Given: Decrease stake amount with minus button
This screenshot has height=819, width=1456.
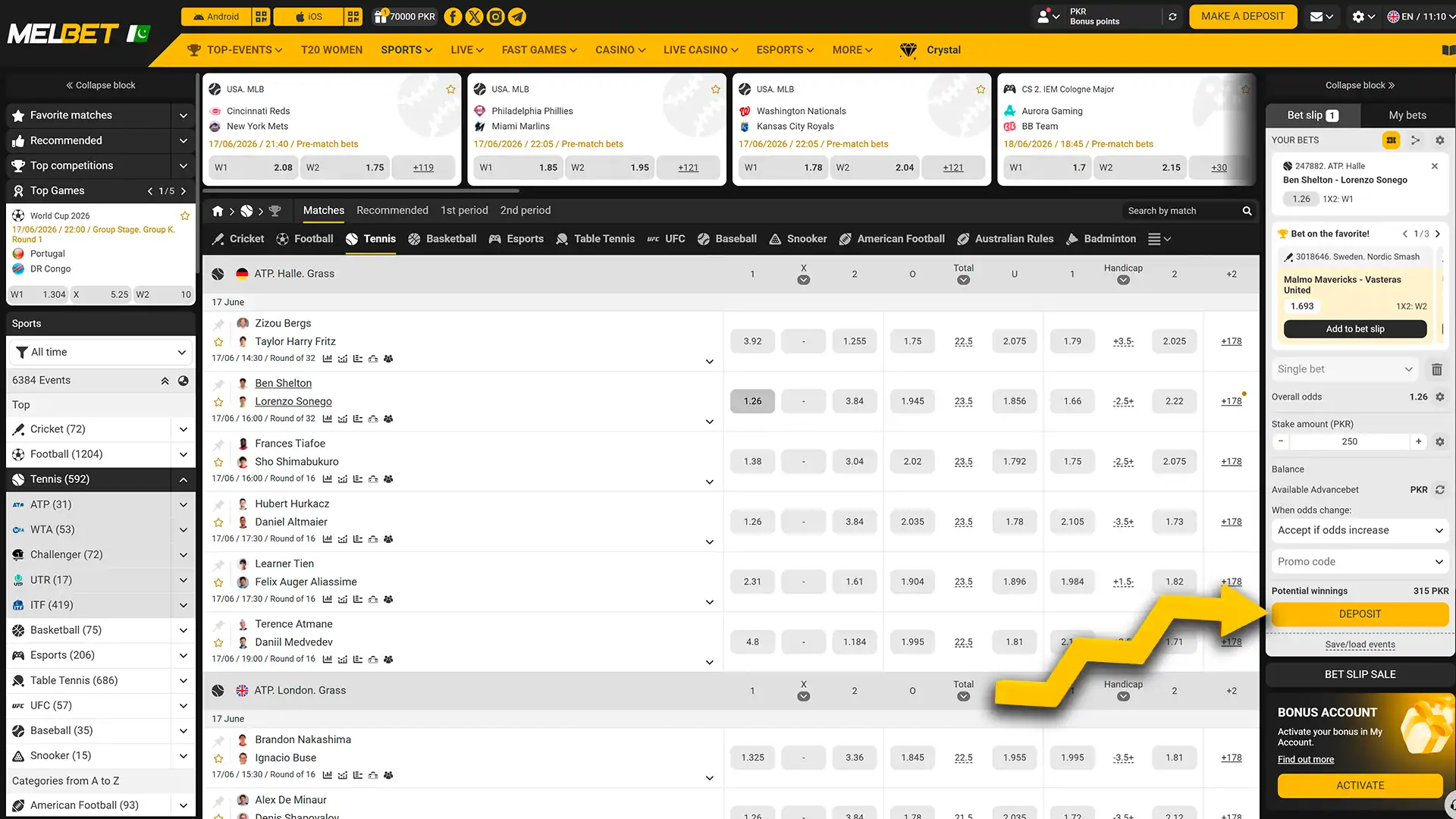Looking at the screenshot, I should (x=1281, y=441).
